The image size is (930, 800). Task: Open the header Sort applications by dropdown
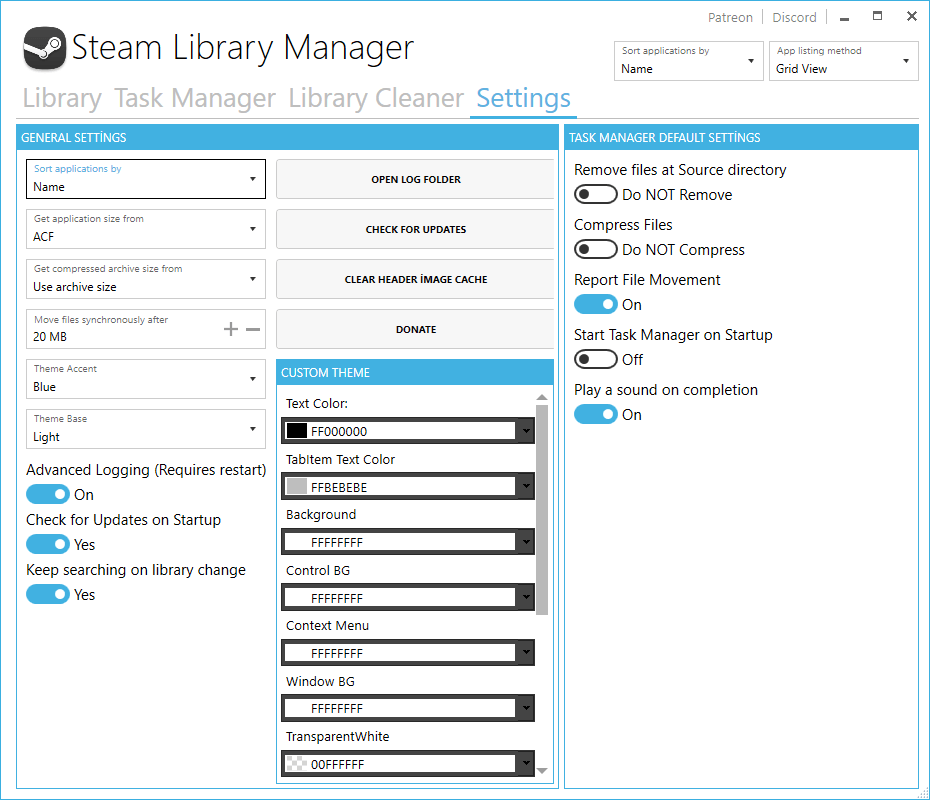click(689, 61)
